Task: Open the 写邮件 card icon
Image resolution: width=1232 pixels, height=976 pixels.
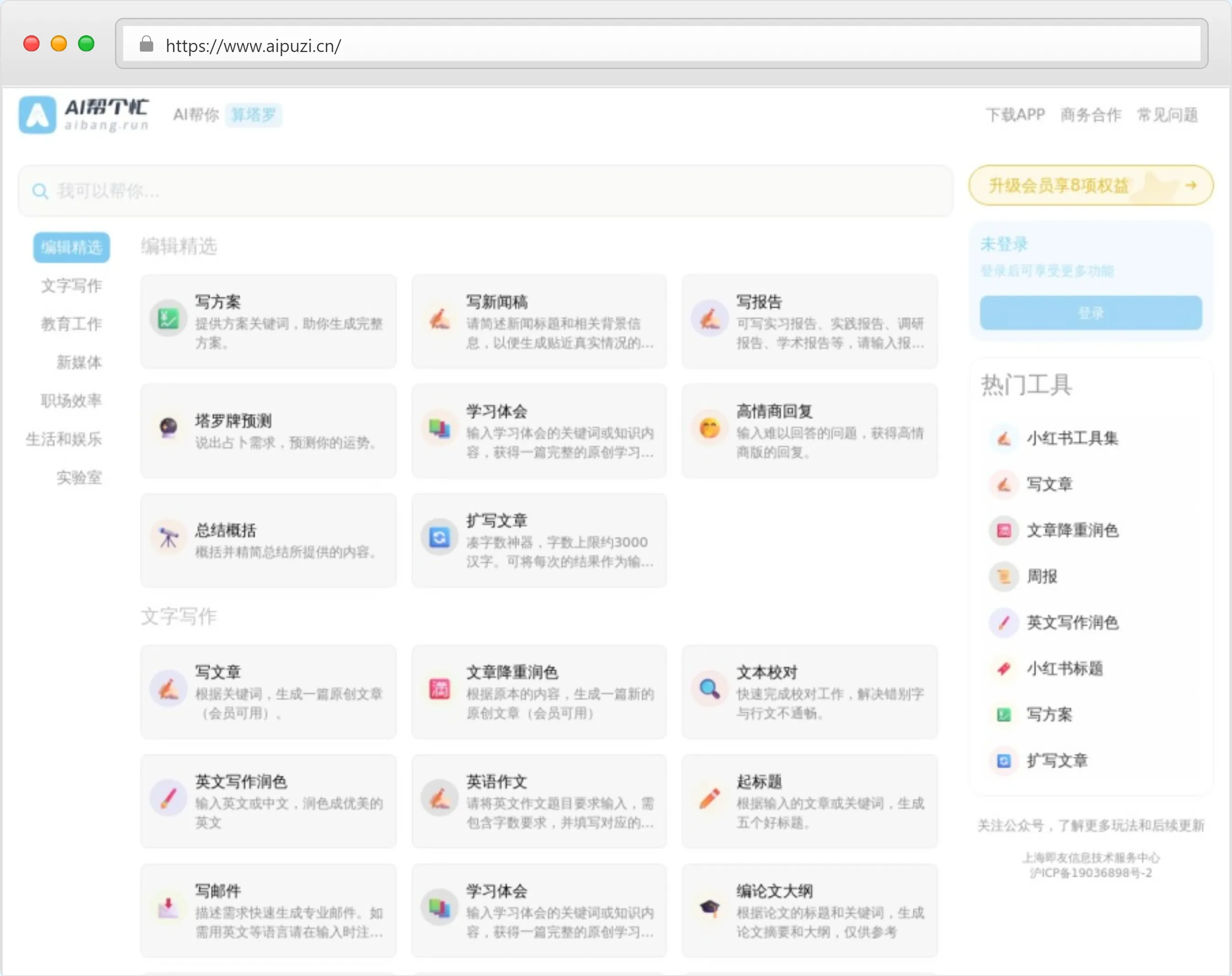Action: (x=168, y=908)
